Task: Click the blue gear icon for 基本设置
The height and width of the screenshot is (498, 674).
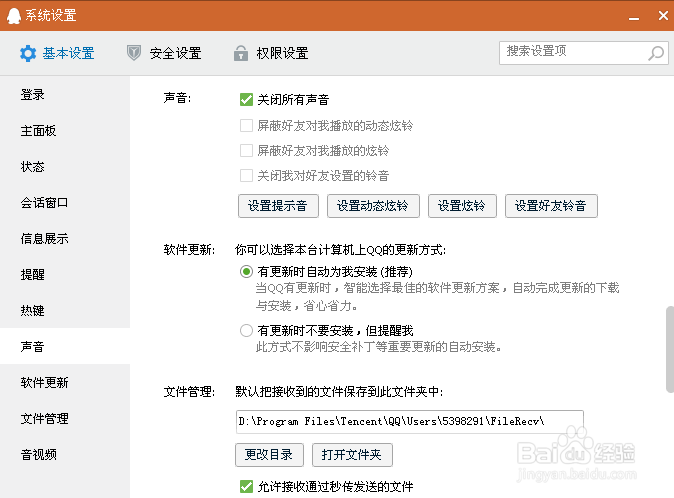Action: click(x=28, y=53)
